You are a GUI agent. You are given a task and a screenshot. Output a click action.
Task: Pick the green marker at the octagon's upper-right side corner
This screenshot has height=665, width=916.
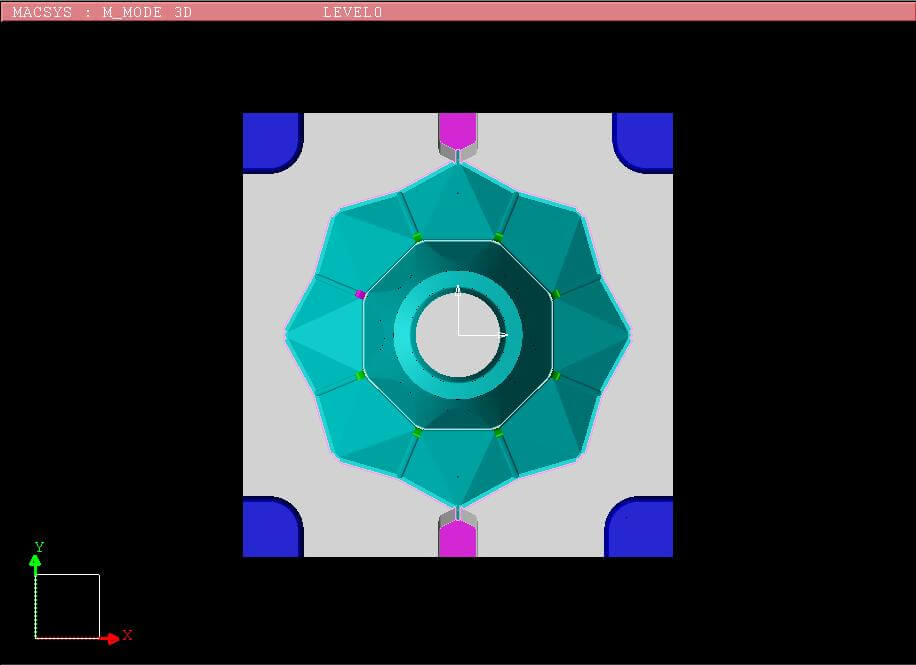pos(556,295)
